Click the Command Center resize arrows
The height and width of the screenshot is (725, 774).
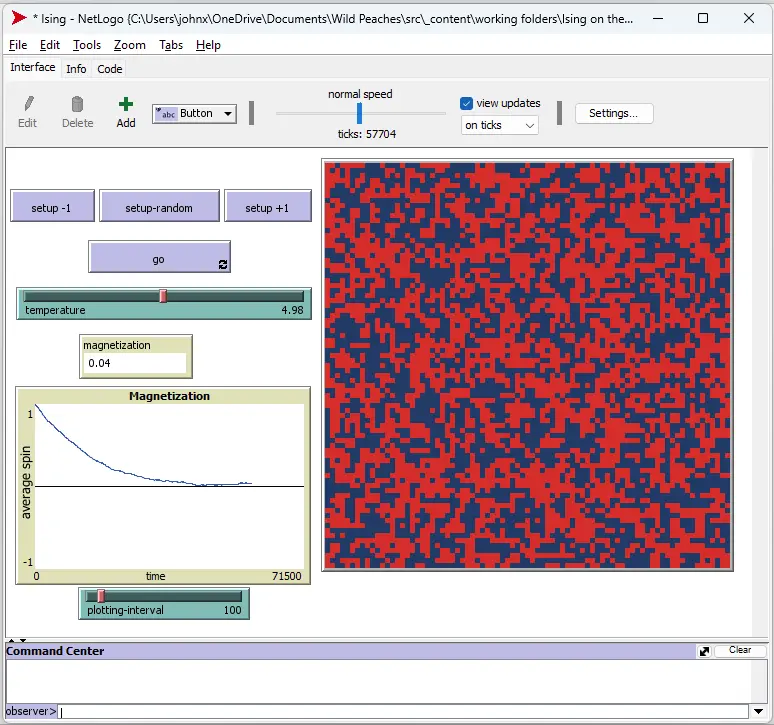click(x=17, y=640)
